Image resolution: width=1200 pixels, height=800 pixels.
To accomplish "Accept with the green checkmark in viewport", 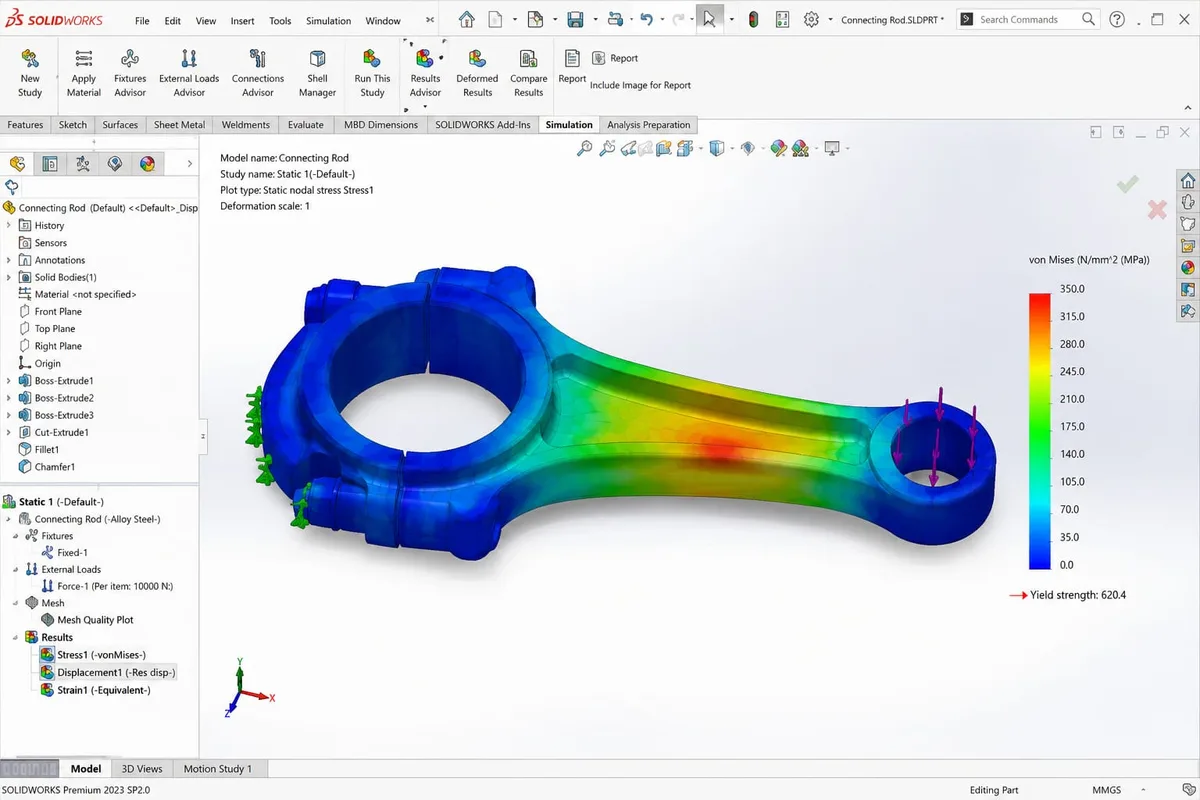I will tap(1128, 184).
